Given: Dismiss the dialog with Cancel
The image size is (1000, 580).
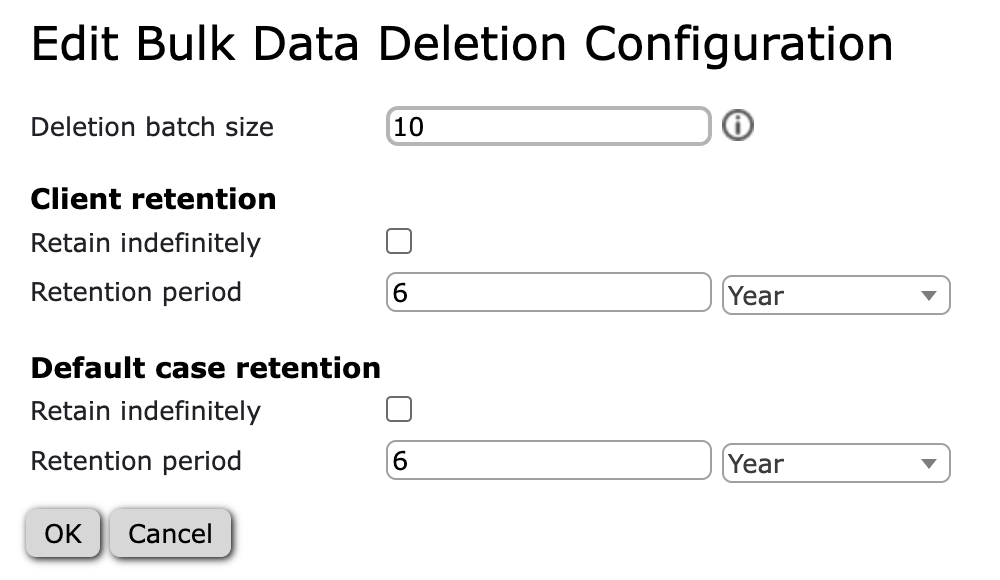Looking at the screenshot, I should [170, 533].
